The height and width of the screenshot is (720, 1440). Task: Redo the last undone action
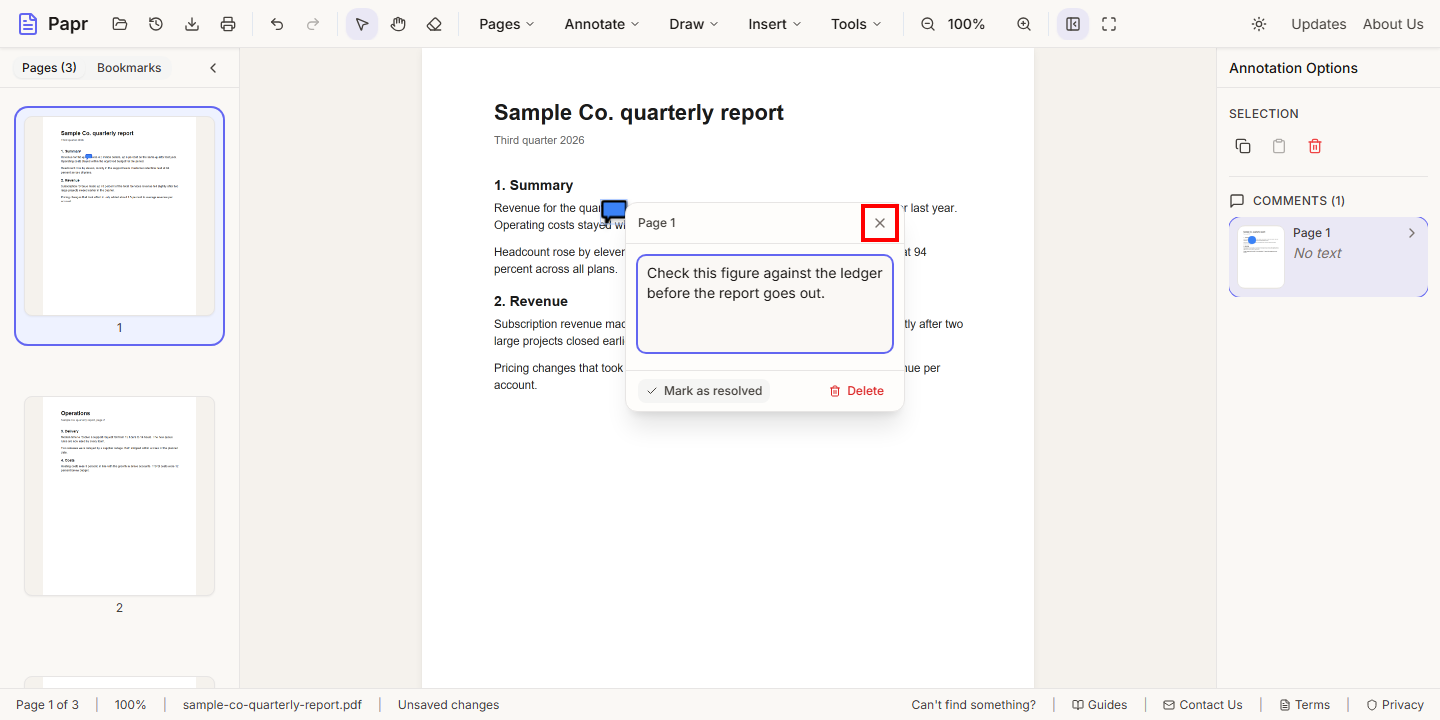click(x=313, y=24)
